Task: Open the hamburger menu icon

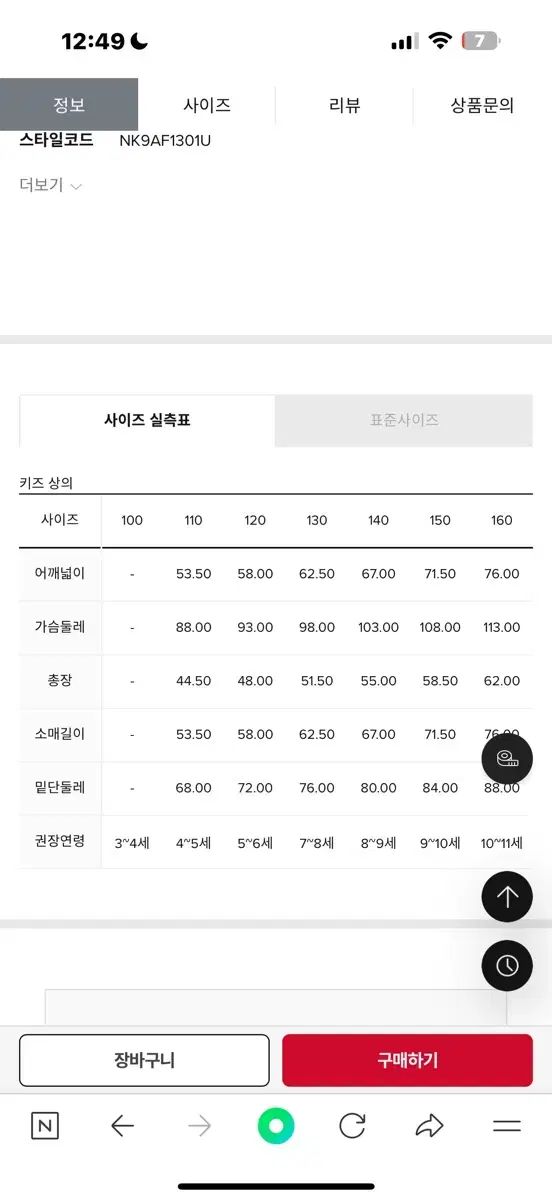Action: pyautogui.click(x=507, y=1126)
